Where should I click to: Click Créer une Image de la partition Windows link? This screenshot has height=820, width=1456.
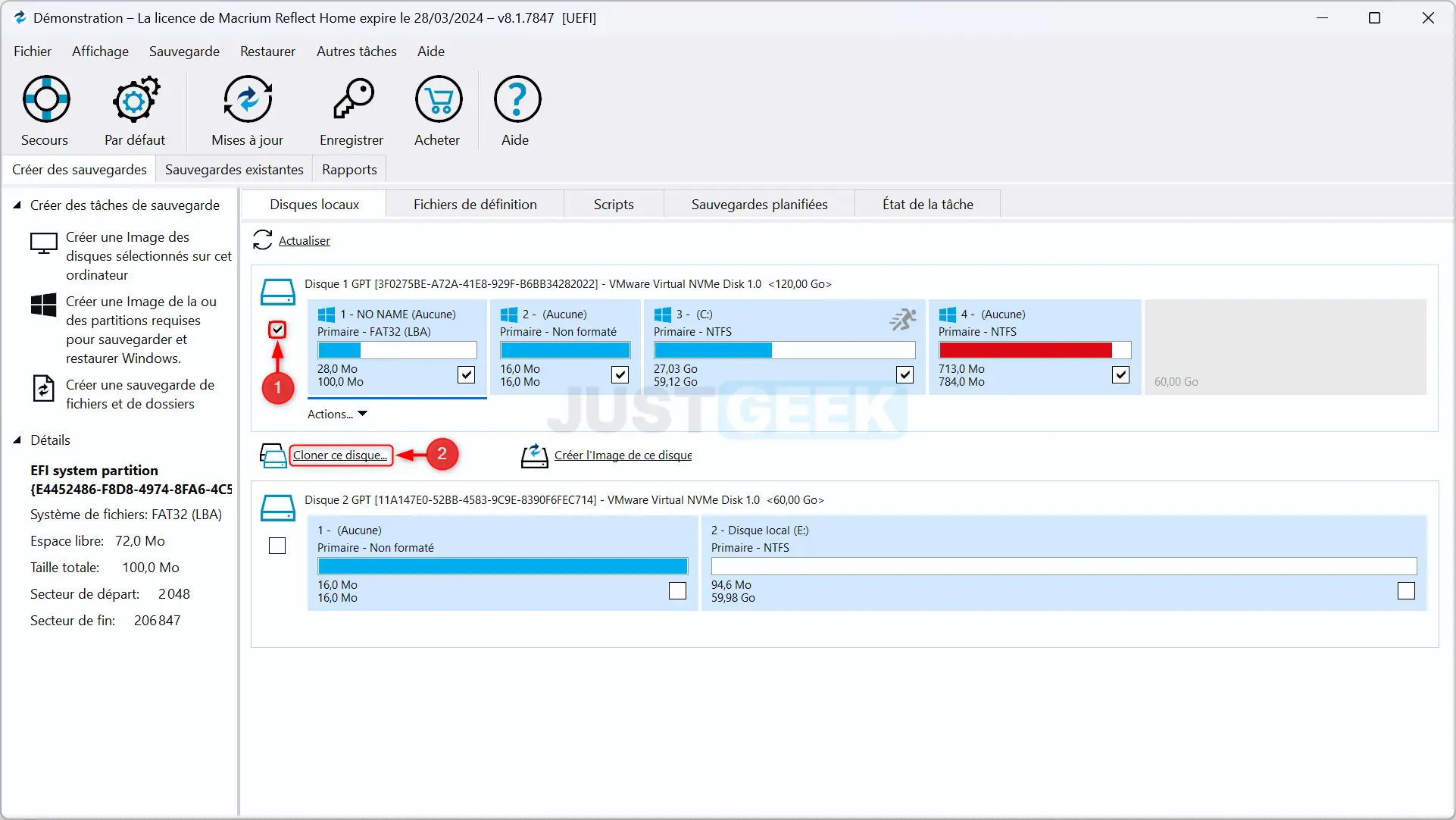click(141, 330)
